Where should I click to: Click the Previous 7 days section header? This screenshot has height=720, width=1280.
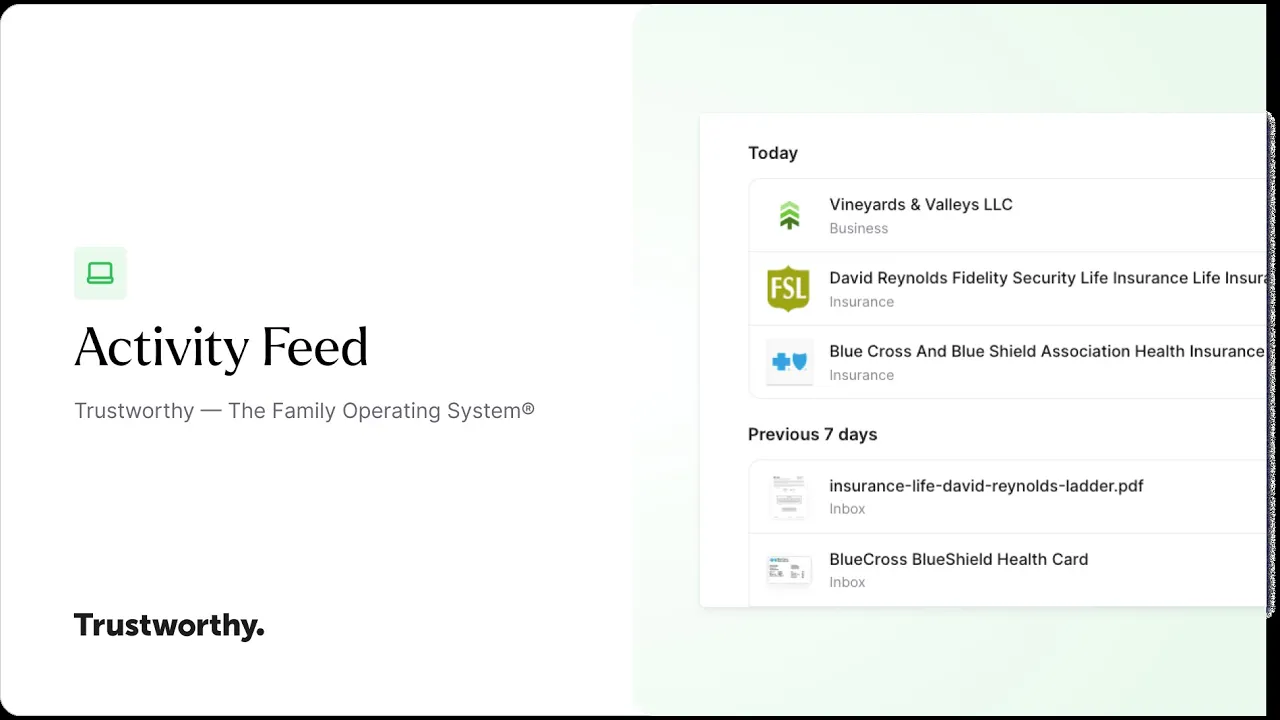(x=812, y=434)
